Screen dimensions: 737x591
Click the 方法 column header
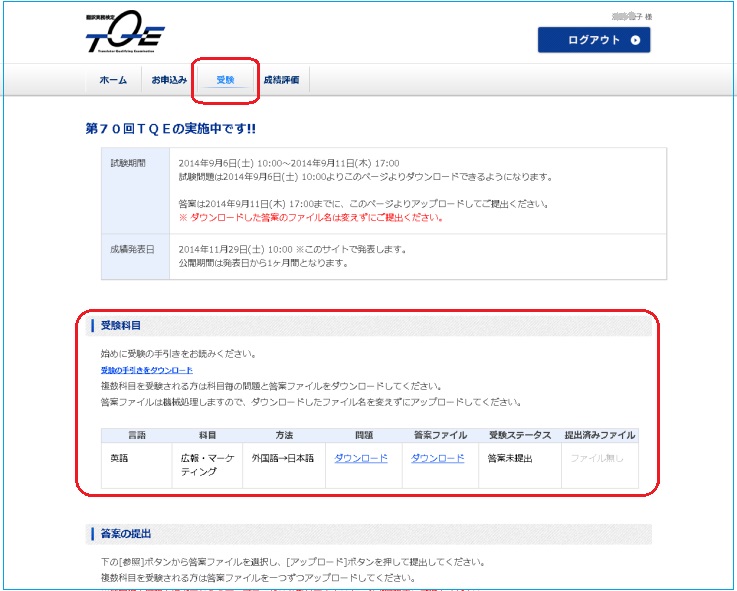click(284, 435)
